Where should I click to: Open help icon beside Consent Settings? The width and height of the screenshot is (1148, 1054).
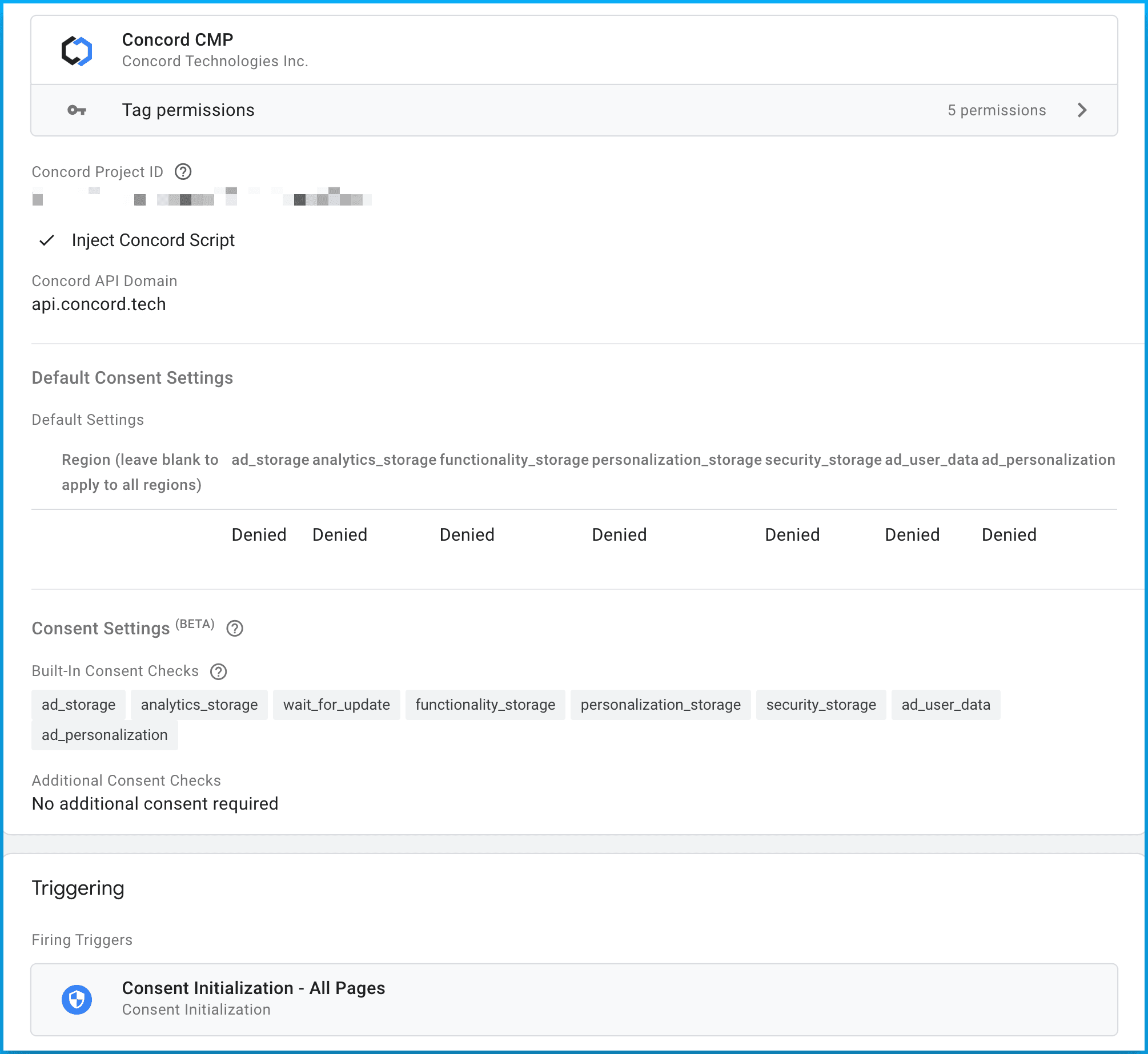(235, 629)
